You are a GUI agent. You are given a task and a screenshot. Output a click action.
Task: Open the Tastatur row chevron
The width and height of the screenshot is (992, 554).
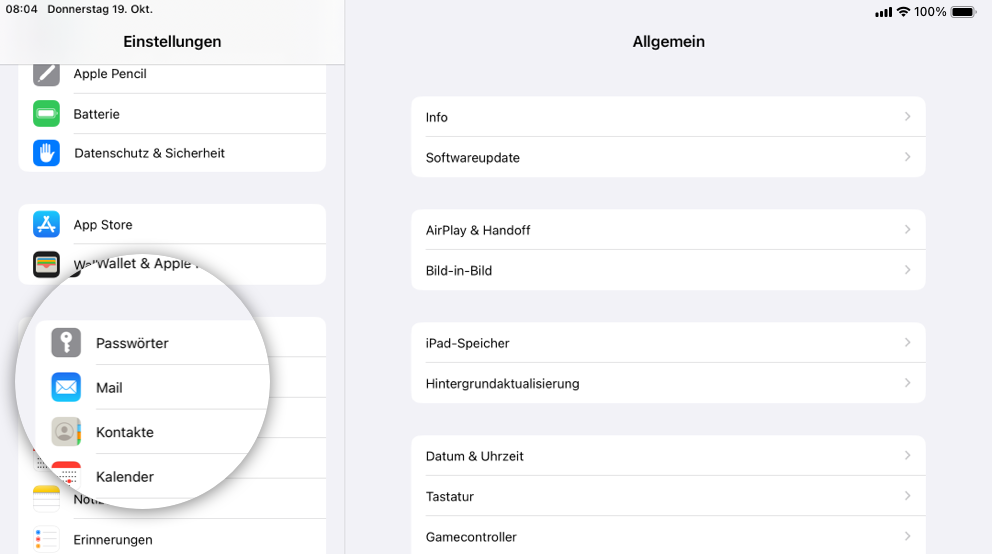point(907,496)
